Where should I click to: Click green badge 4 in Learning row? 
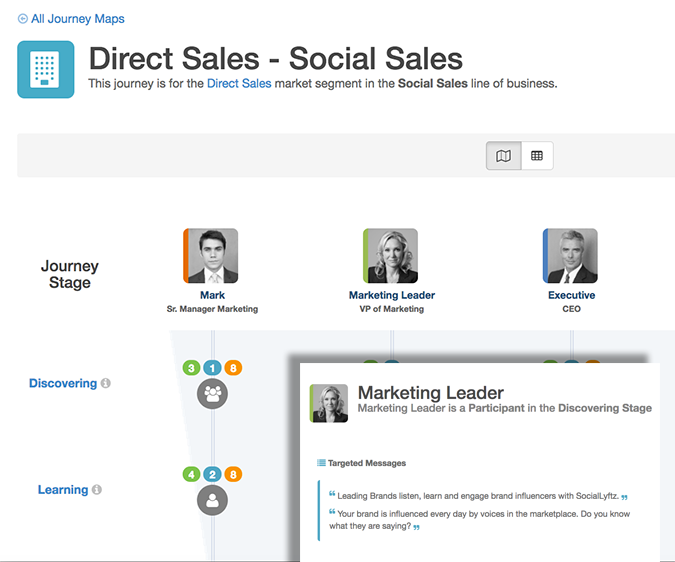(x=191, y=475)
